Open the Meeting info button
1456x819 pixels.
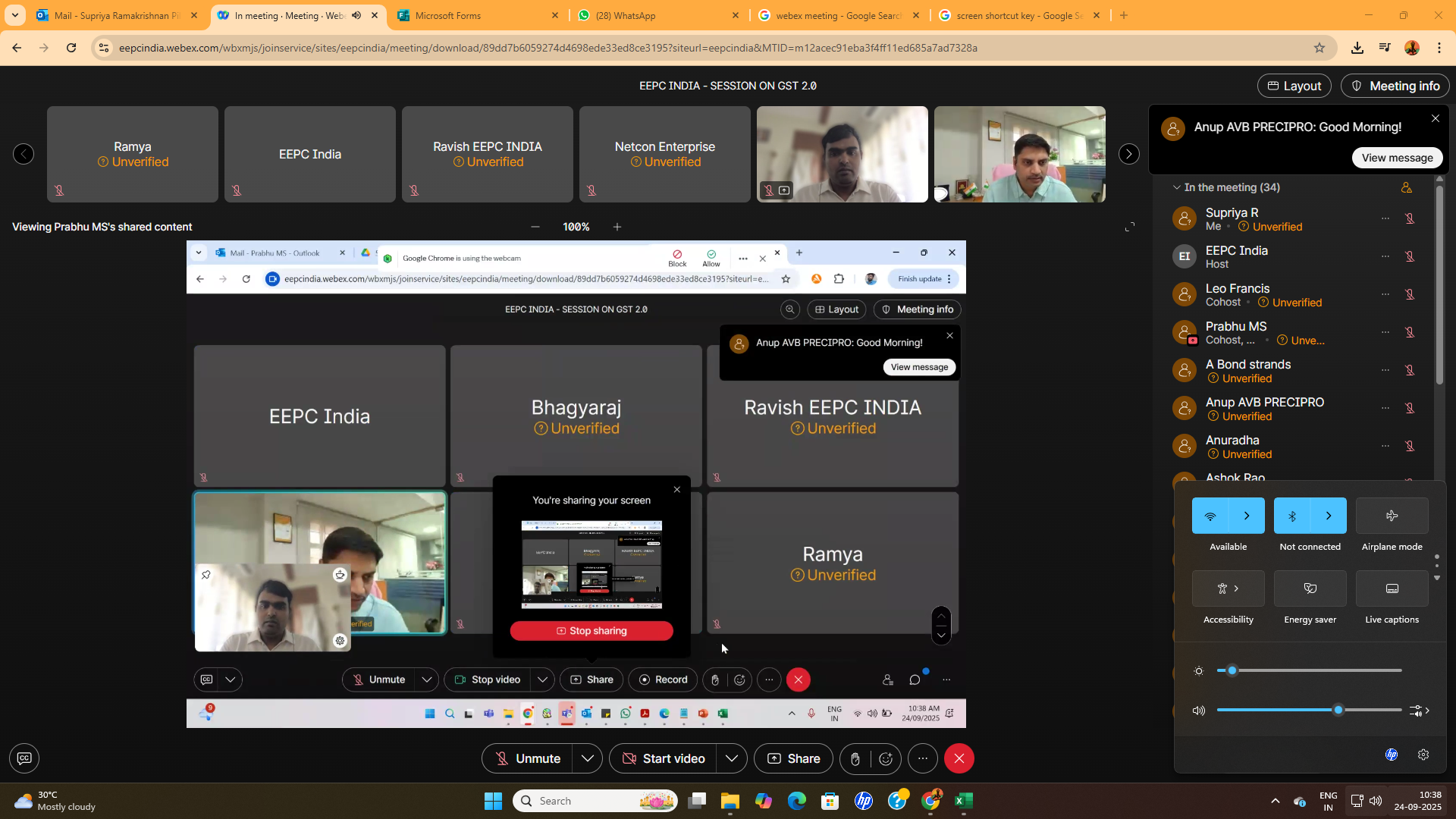click(1395, 86)
